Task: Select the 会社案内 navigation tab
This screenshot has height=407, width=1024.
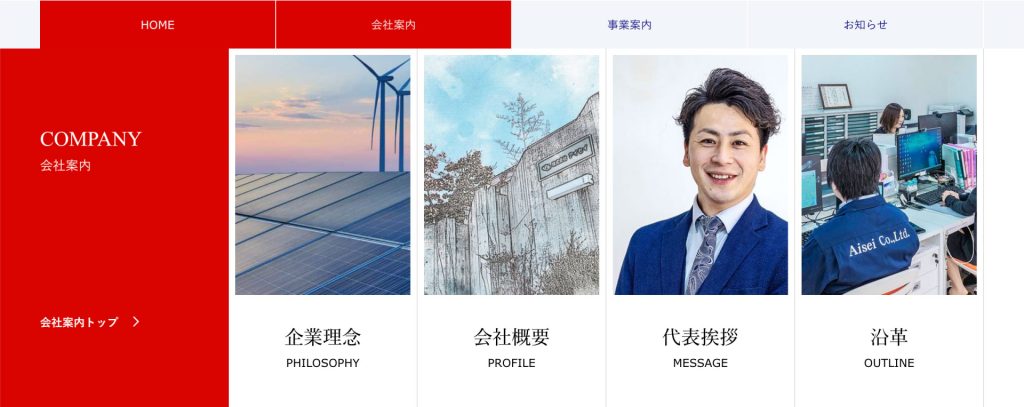Action: [x=393, y=24]
